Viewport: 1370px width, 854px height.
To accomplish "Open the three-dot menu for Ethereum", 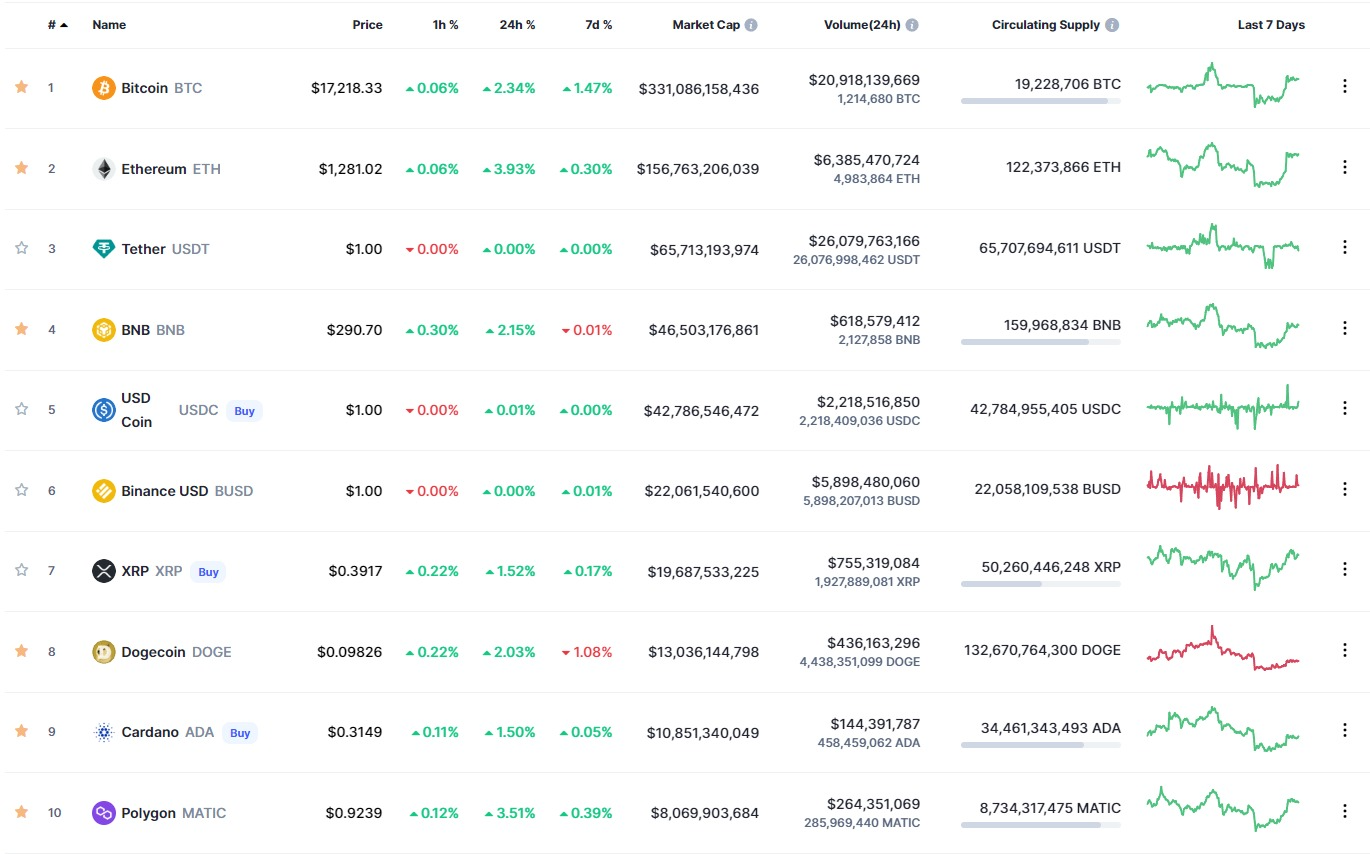I will tap(1345, 168).
